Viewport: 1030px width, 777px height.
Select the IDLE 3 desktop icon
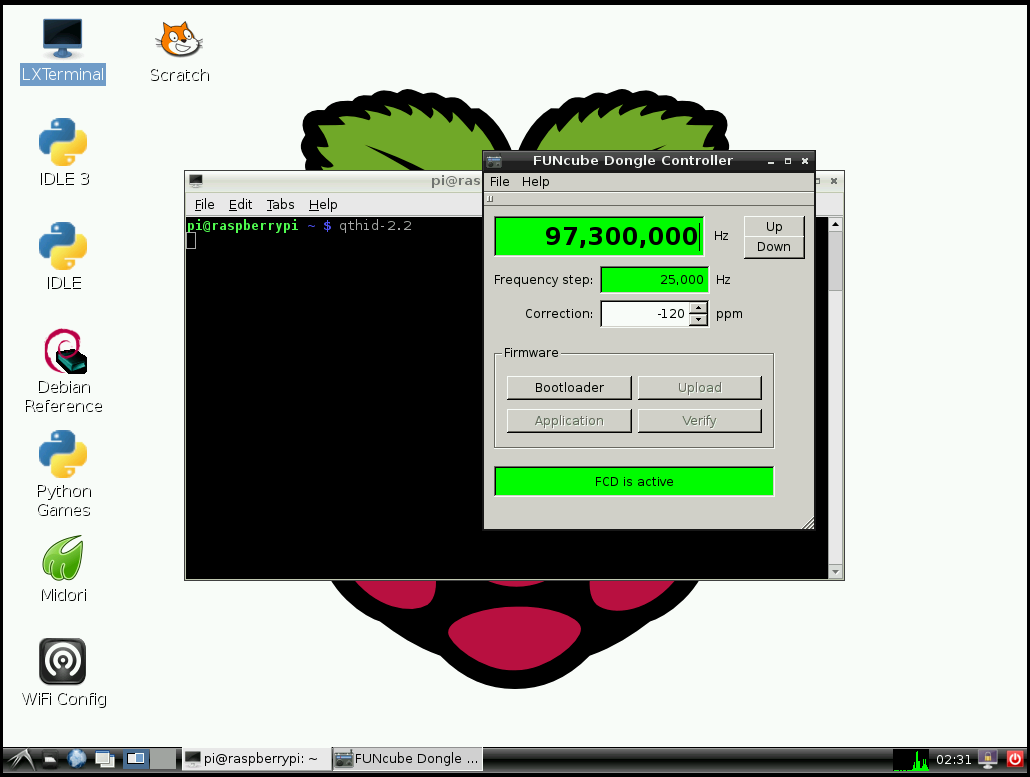(63, 152)
